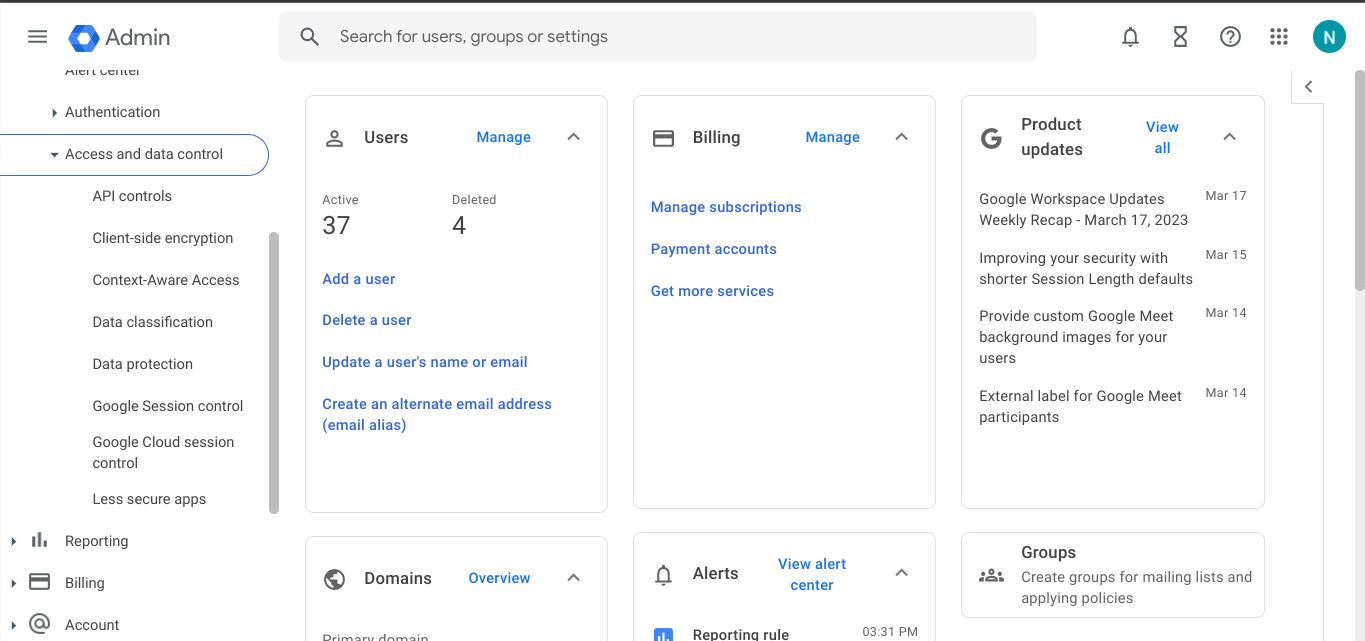Image resolution: width=1365 pixels, height=641 pixels.
Task: Select Authentication in sidebar
Action: point(112,112)
